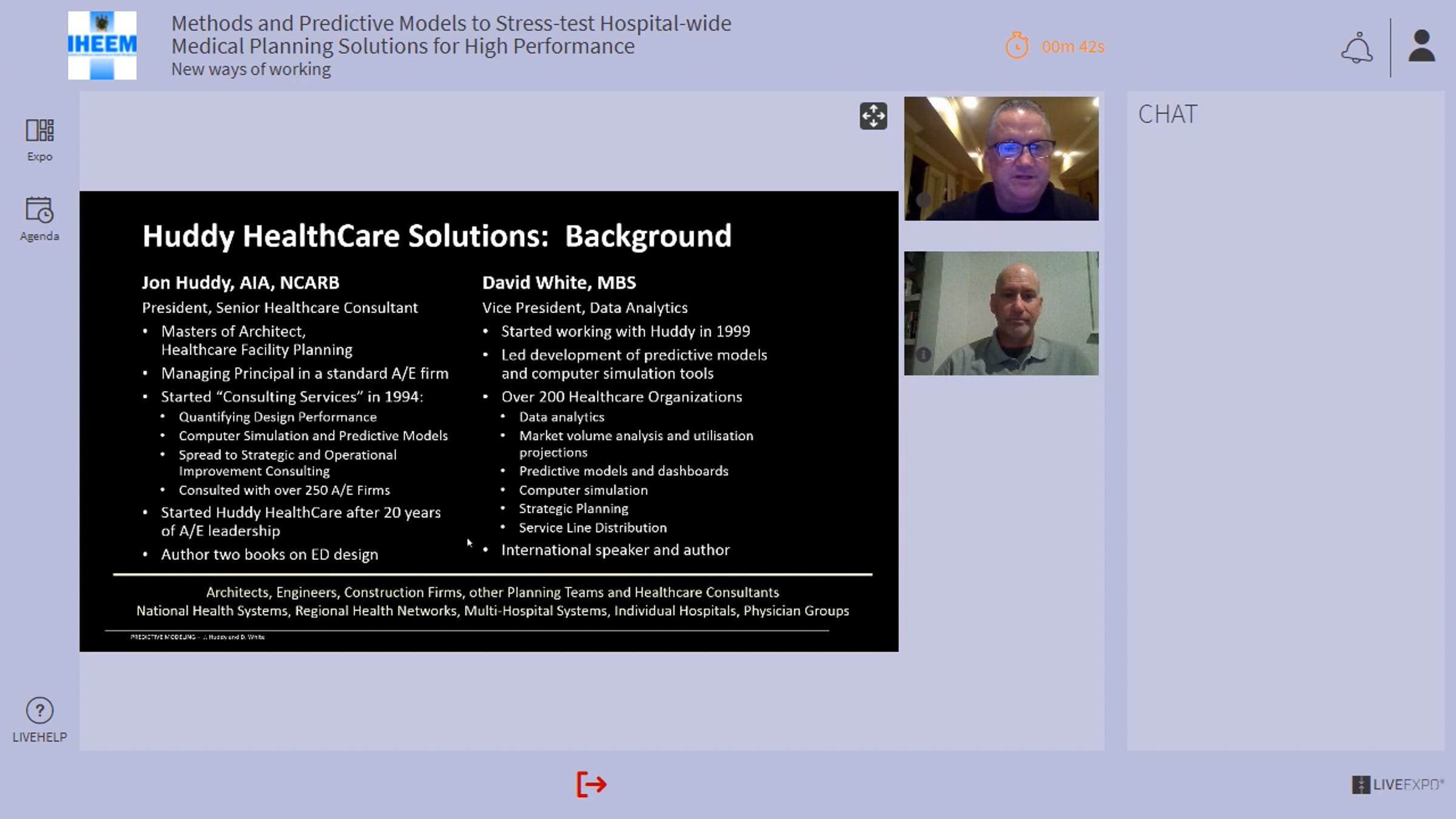Click the 'New ways of working' subtitle
Viewport: 1456px width, 819px height.
click(251, 69)
